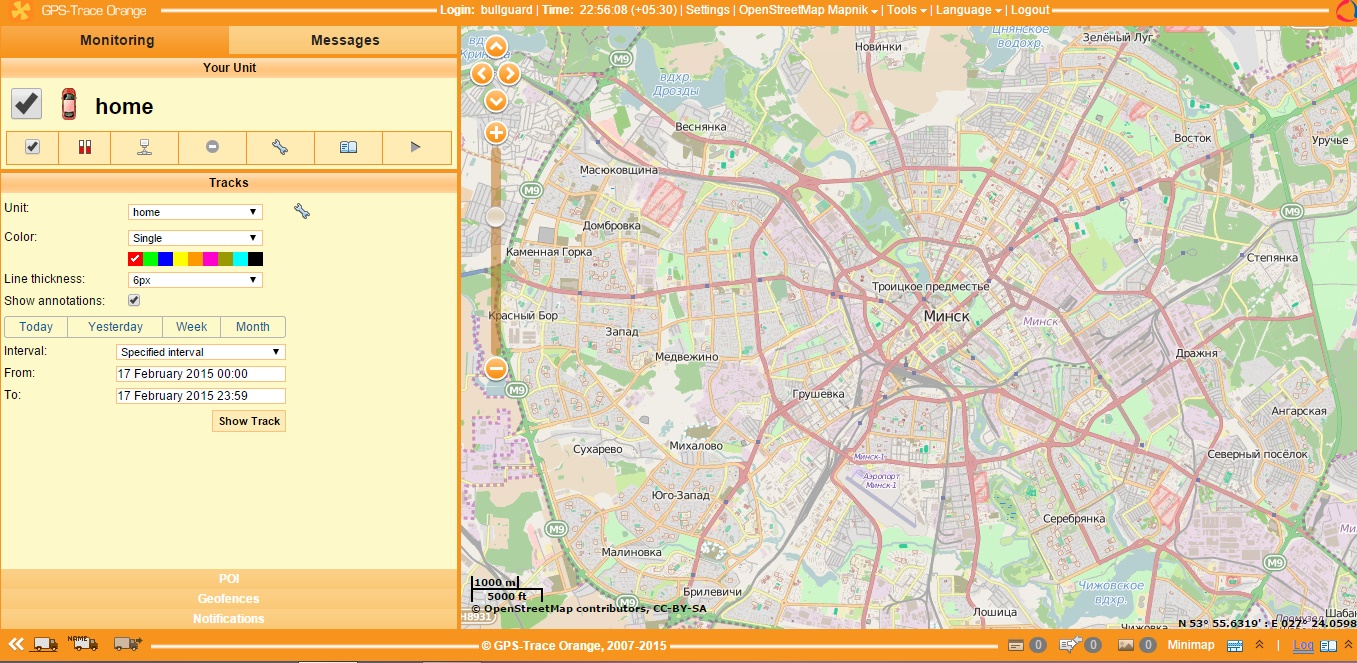Zoom in the map with the plus button
The image size is (1357, 663).
coord(496,133)
